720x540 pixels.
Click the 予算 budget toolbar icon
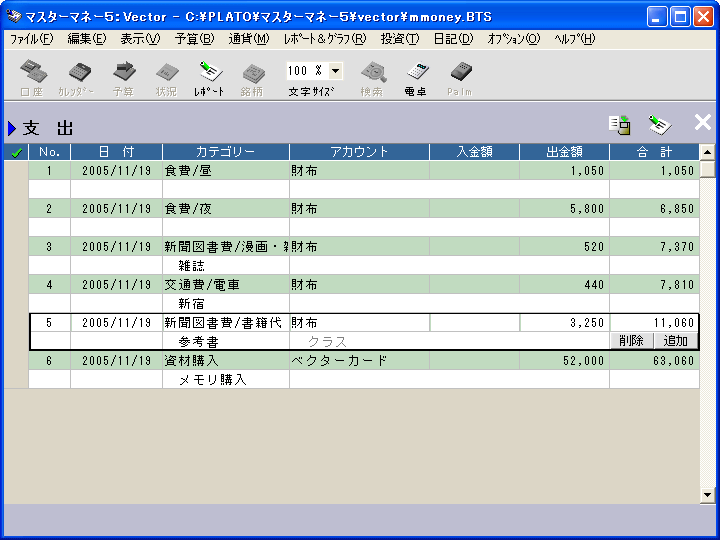click(x=124, y=77)
